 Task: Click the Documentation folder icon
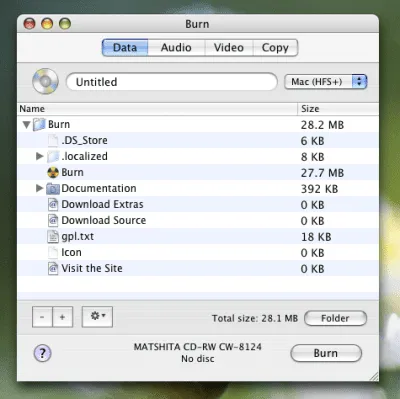tap(53, 189)
